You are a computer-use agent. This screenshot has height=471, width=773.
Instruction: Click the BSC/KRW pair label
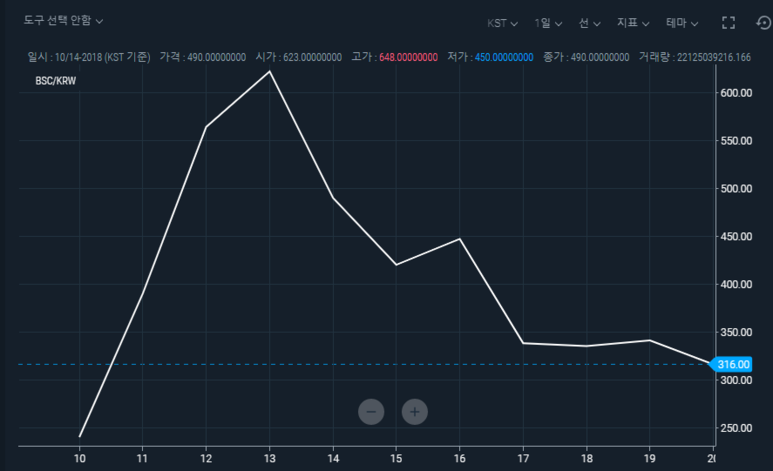coord(56,81)
